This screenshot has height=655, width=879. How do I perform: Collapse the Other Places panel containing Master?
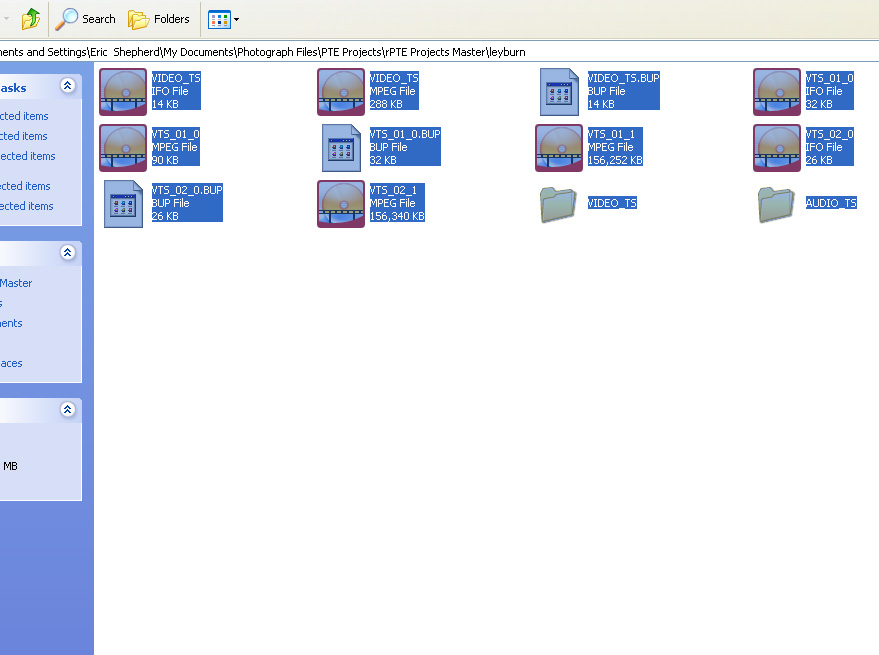[67, 253]
